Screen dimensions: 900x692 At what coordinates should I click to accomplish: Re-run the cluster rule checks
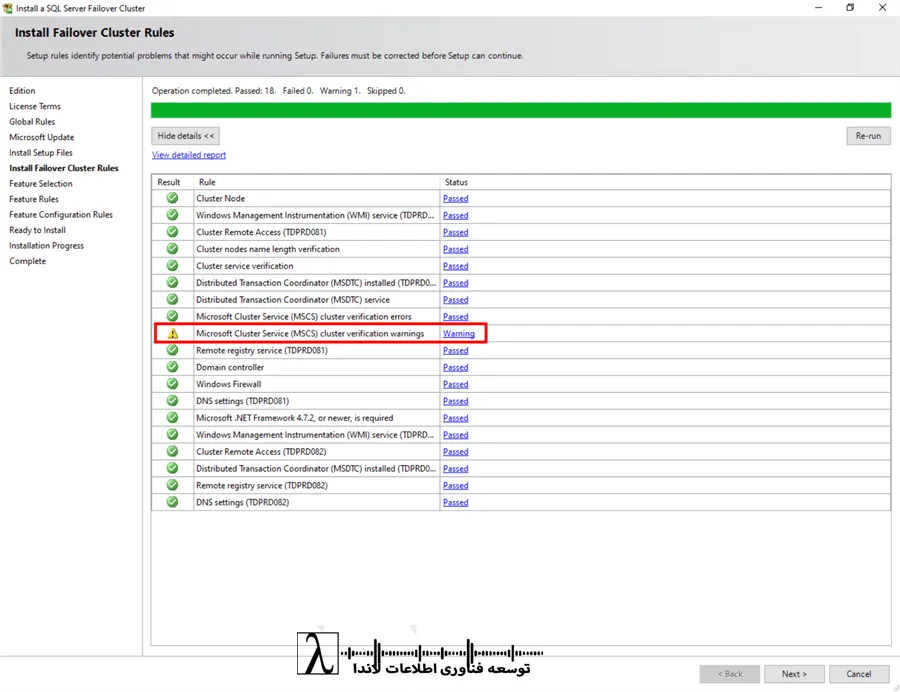click(x=868, y=136)
